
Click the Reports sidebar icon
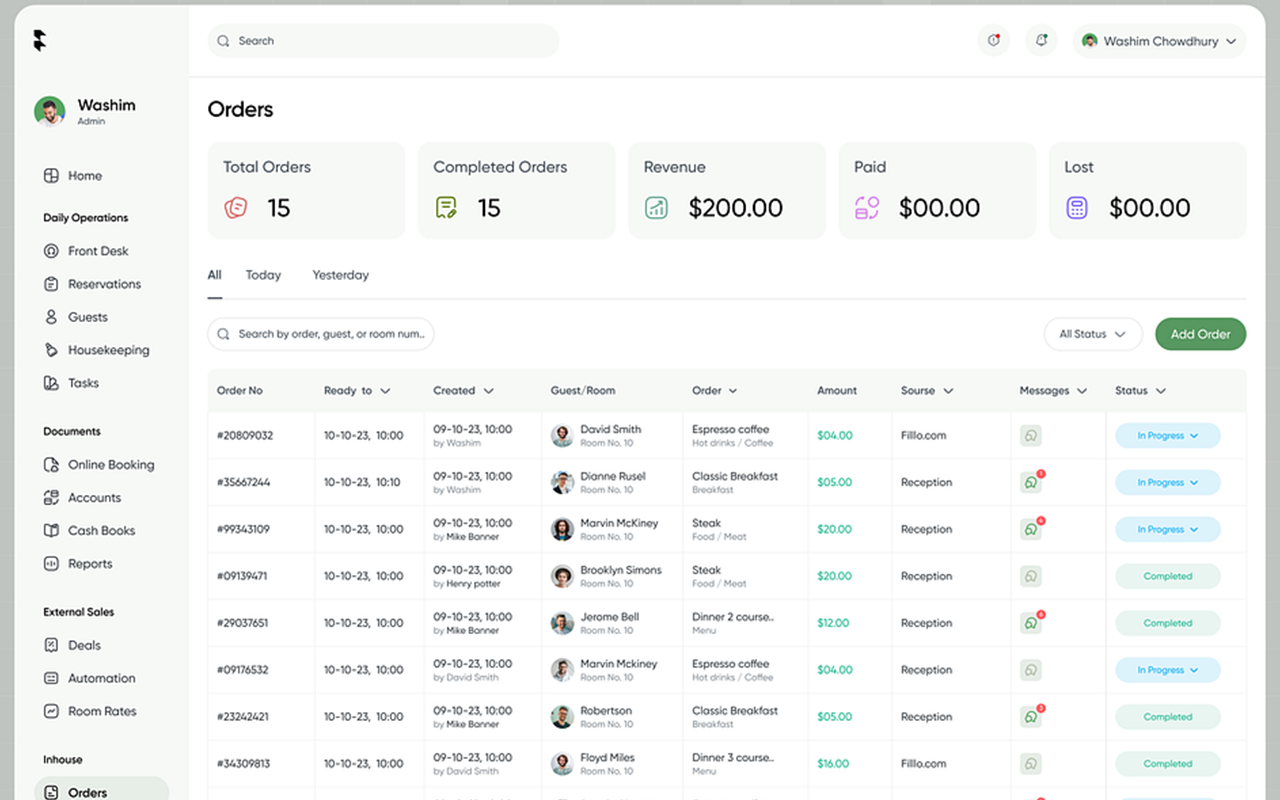tap(51, 563)
